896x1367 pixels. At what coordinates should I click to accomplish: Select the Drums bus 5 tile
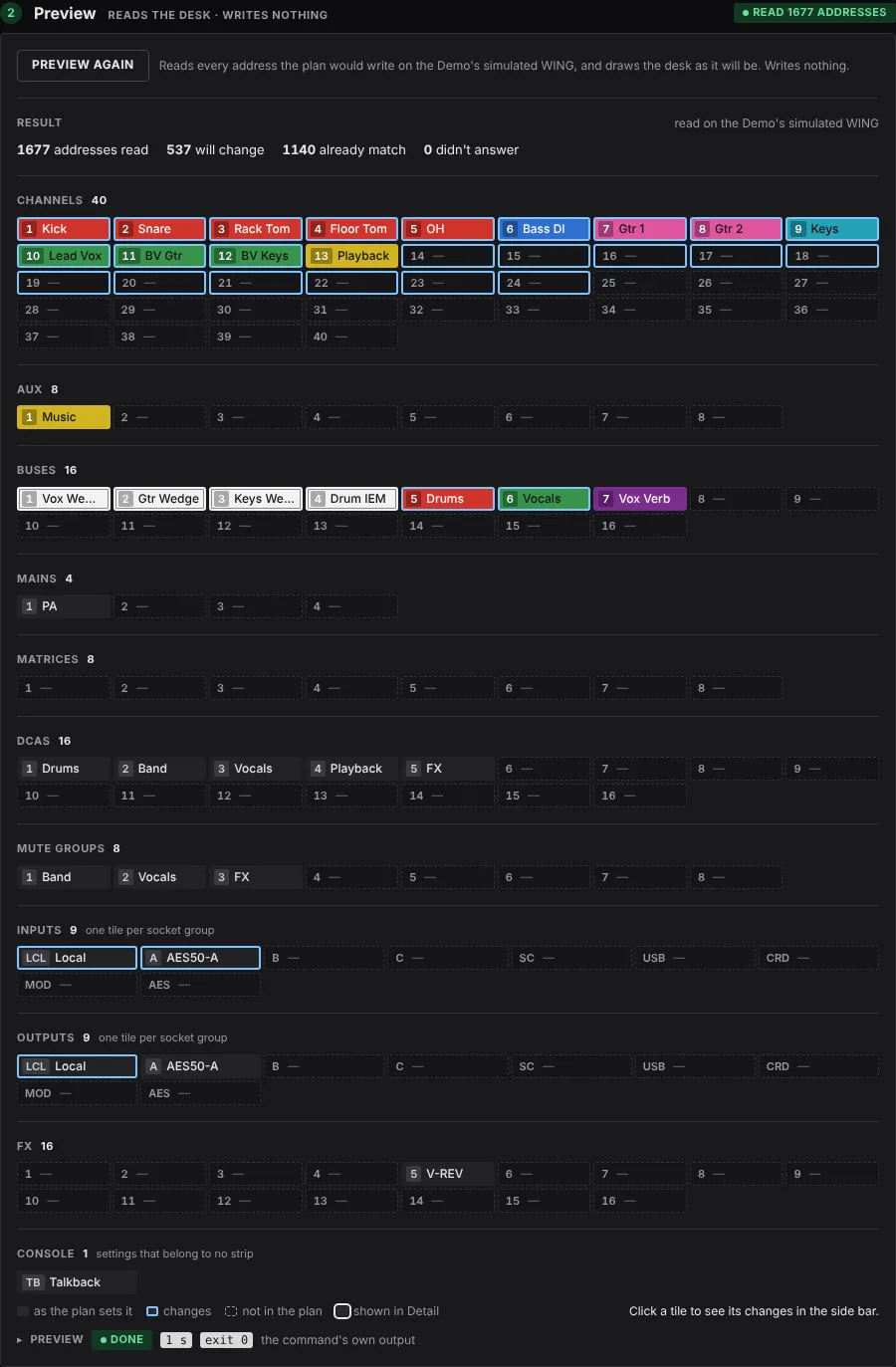[x=448, y=499]
